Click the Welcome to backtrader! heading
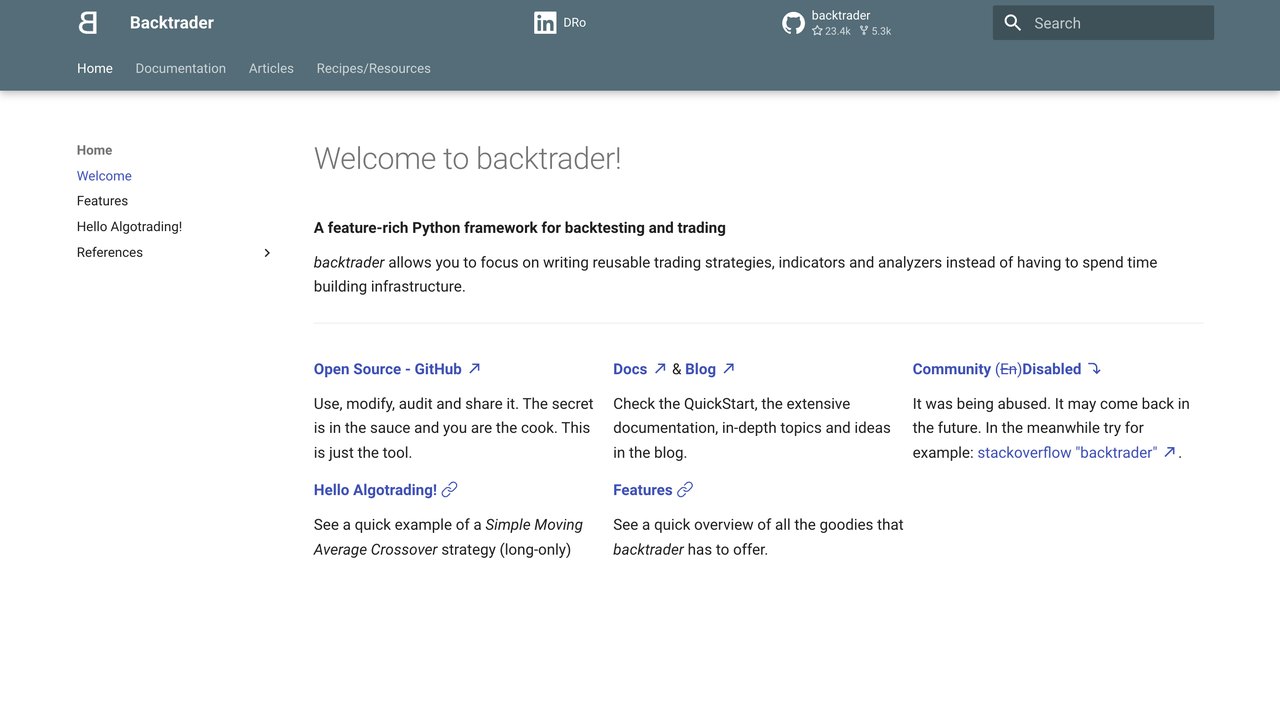1280x720 pixels. (x=467, y=158)
